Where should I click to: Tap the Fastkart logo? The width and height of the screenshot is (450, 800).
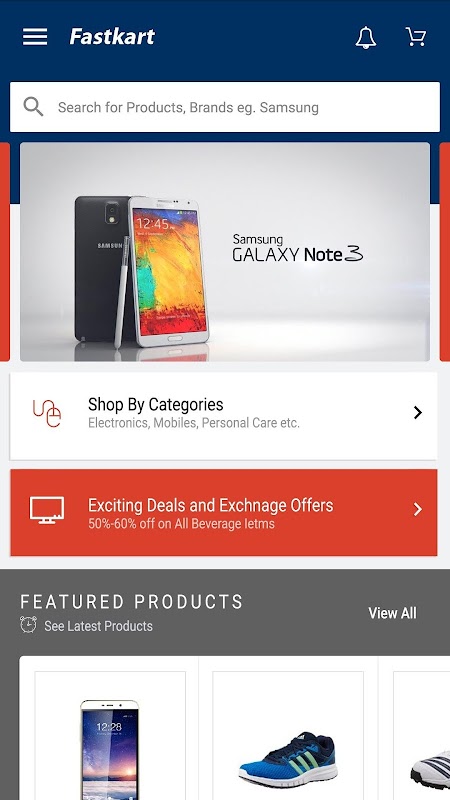pyautogui.click(x=112, y=37)
